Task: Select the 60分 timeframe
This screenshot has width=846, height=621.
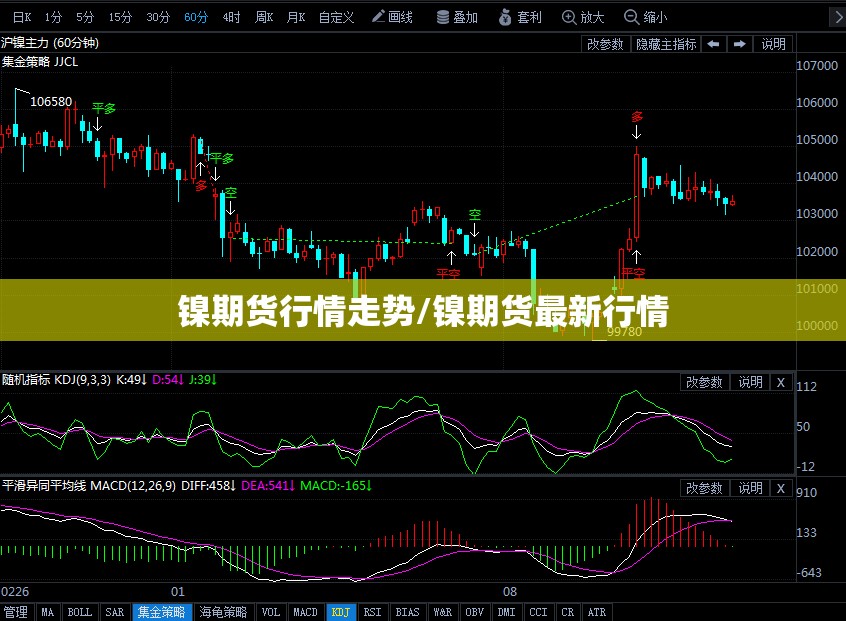Action: click(196, 17)
